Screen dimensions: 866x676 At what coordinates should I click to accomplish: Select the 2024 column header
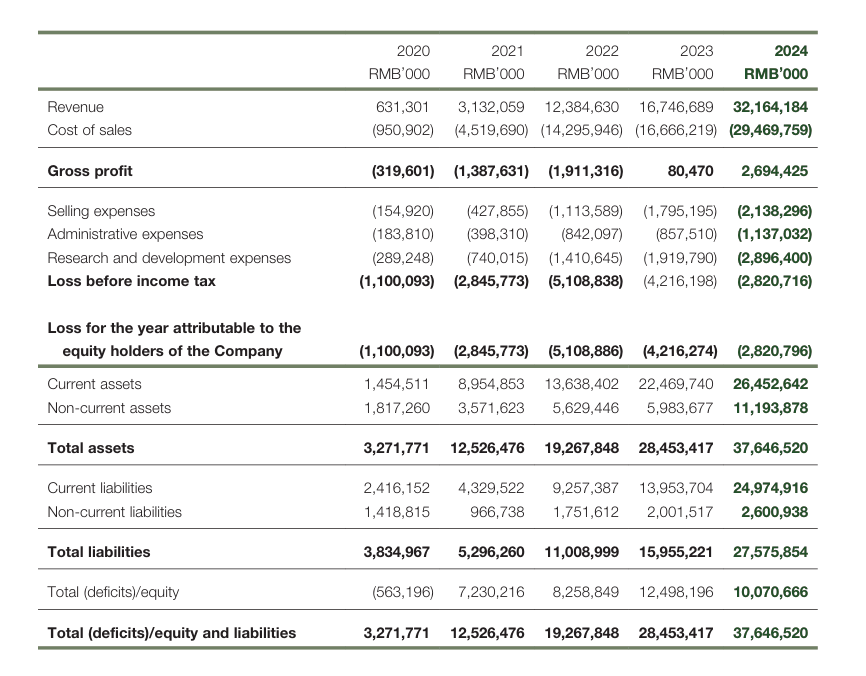click(791, 51)
